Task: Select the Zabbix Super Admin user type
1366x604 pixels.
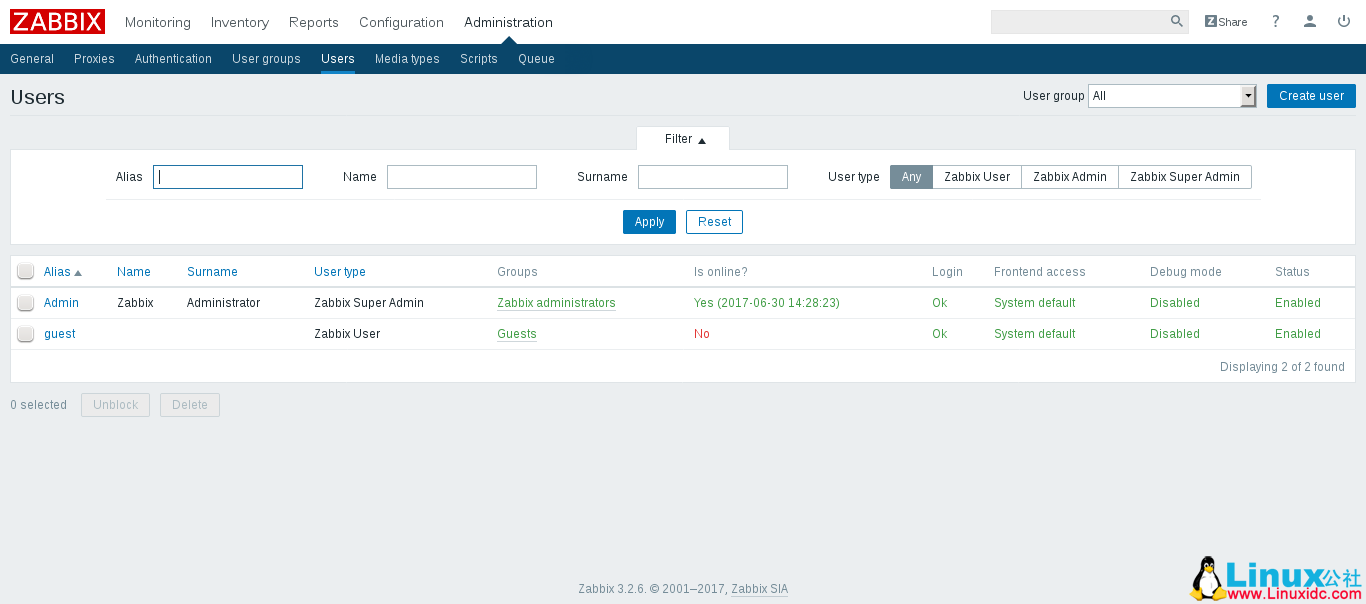Action: coord(1184,177)
